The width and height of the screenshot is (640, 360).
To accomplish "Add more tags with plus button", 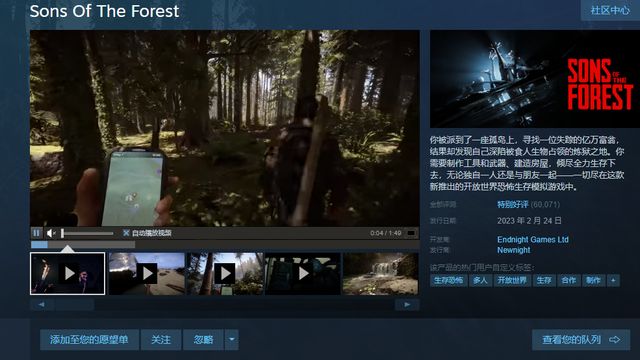I will (613, 280).
